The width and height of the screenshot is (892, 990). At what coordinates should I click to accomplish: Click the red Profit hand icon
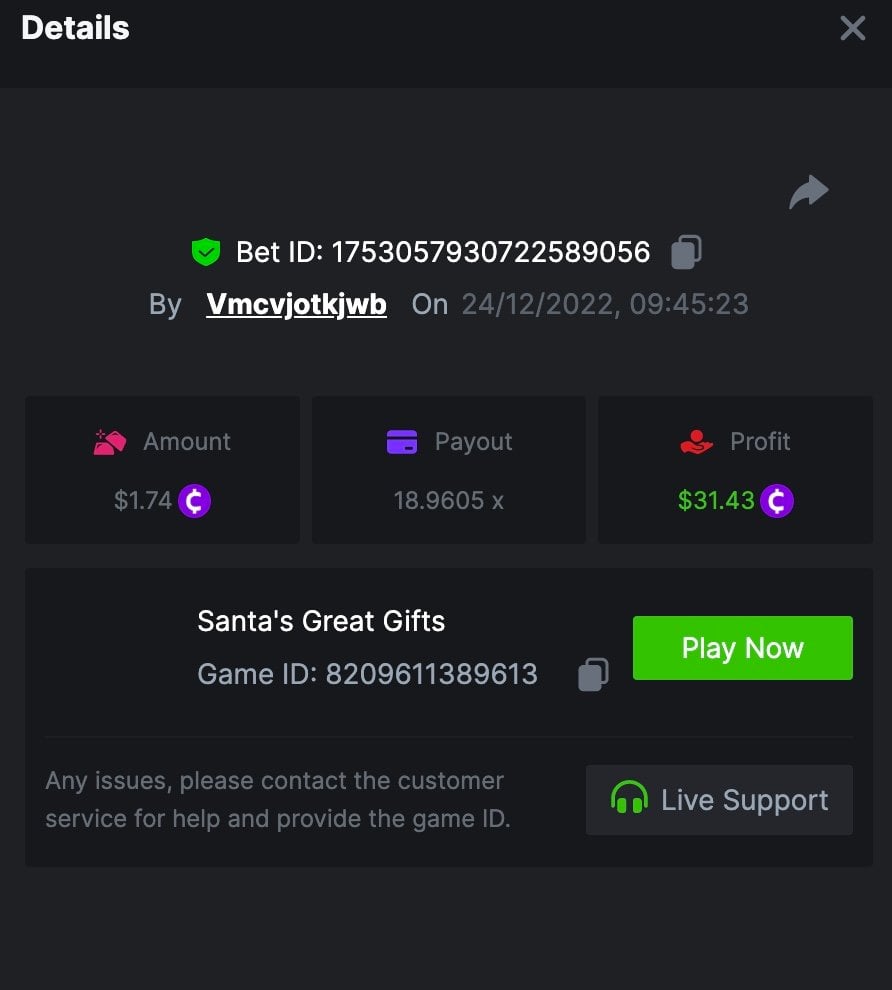[696, 442]
